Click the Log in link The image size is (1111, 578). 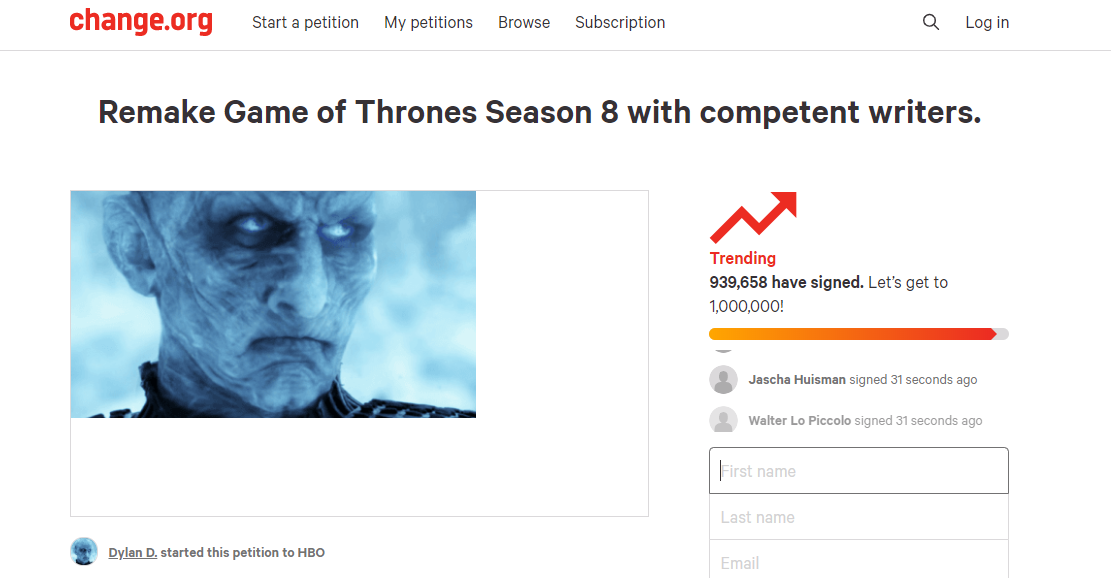tap(987, 22)
